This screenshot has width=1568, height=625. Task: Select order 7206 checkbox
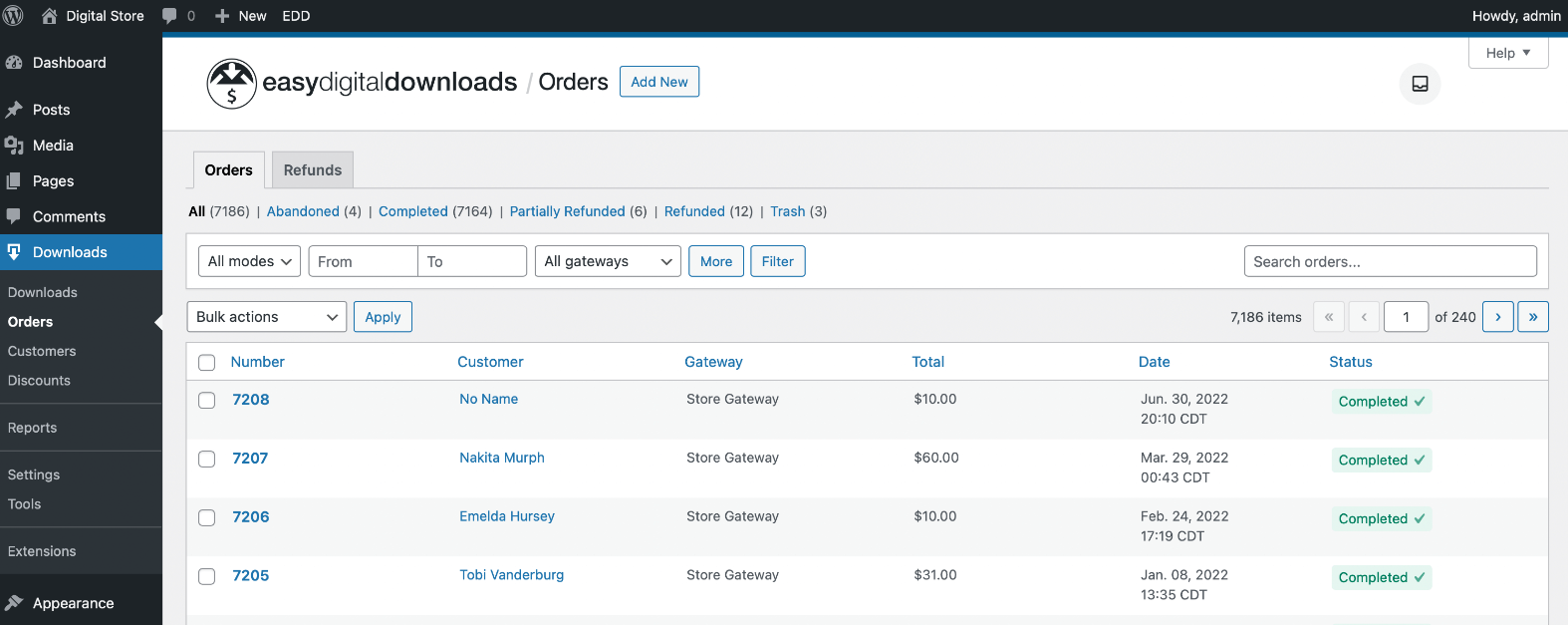[207, 517]
